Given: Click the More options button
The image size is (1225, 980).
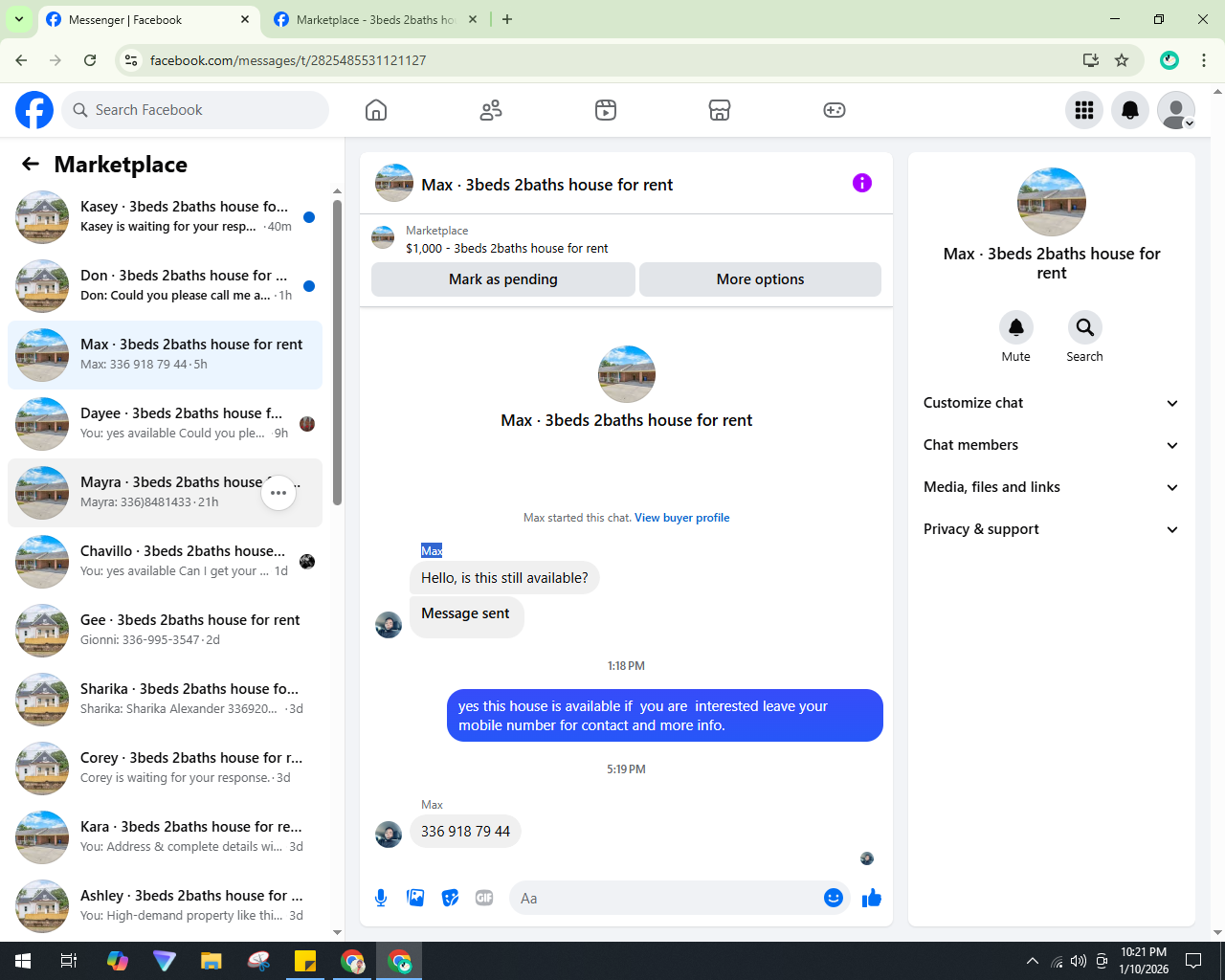Looking at the screenshot, I should [x=760, y=279].
